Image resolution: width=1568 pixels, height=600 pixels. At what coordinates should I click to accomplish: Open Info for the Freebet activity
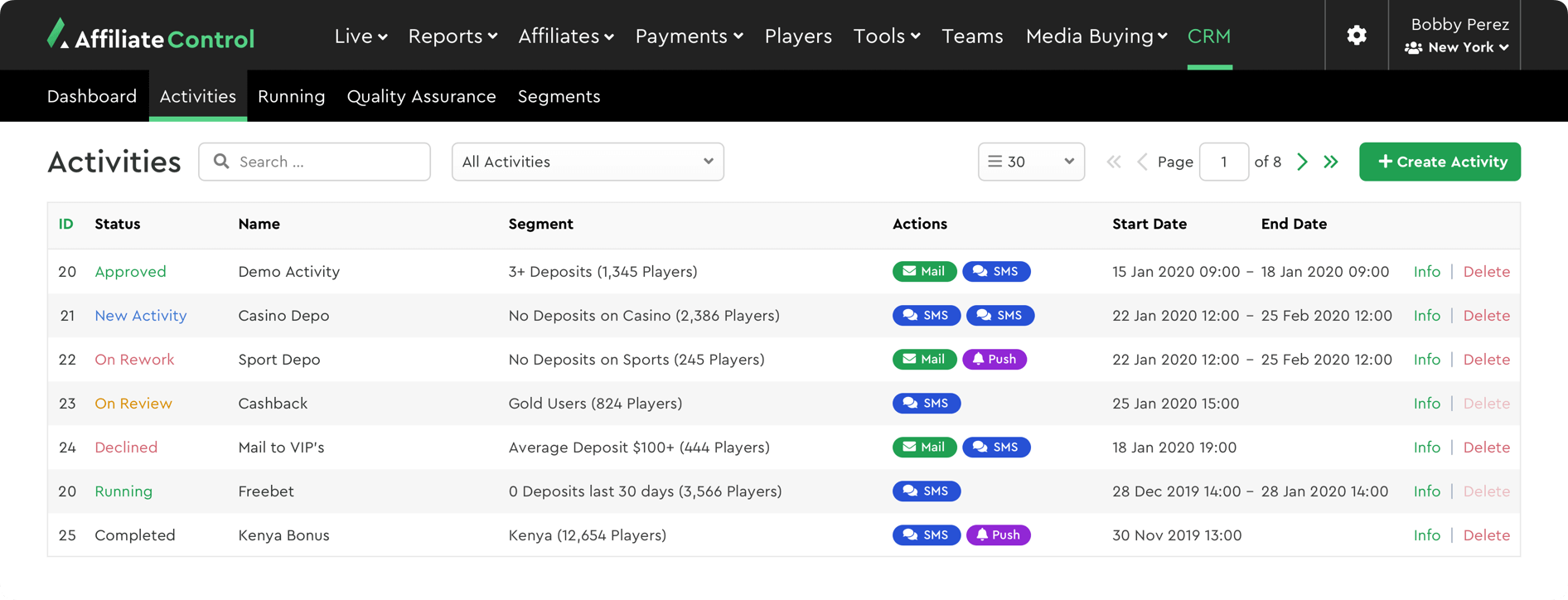click(x=1426, y=491)
